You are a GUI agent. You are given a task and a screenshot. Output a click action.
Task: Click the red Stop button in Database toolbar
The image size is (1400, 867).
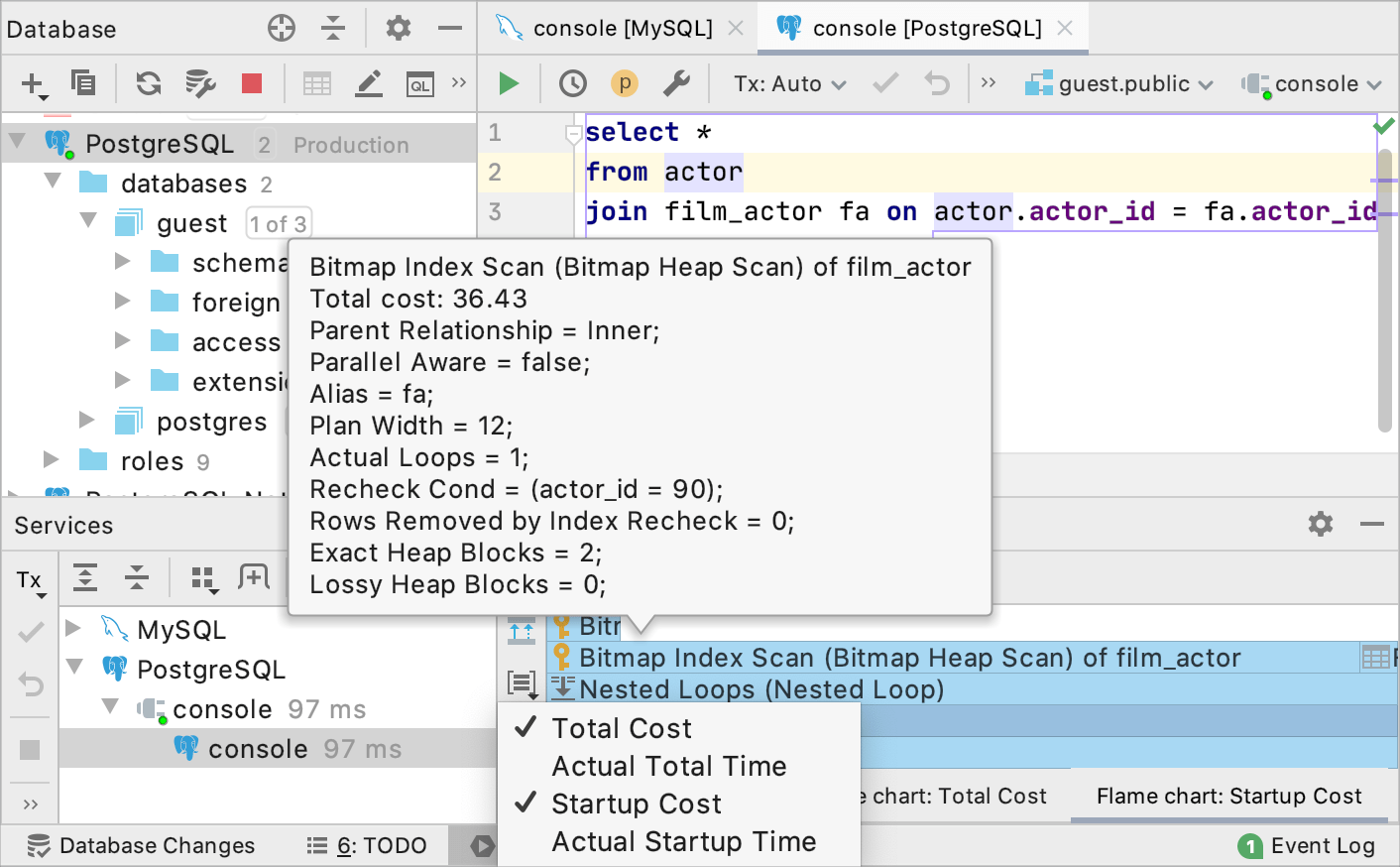click(x=252, y=84)
